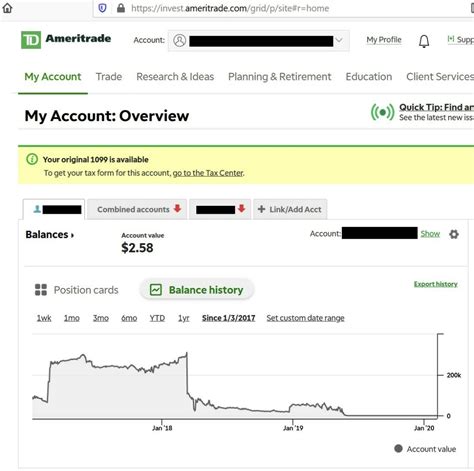The height and width of the screenshot is (471, 474).
Task: Click the Balance history chart icon
Action: coord(156,290)
